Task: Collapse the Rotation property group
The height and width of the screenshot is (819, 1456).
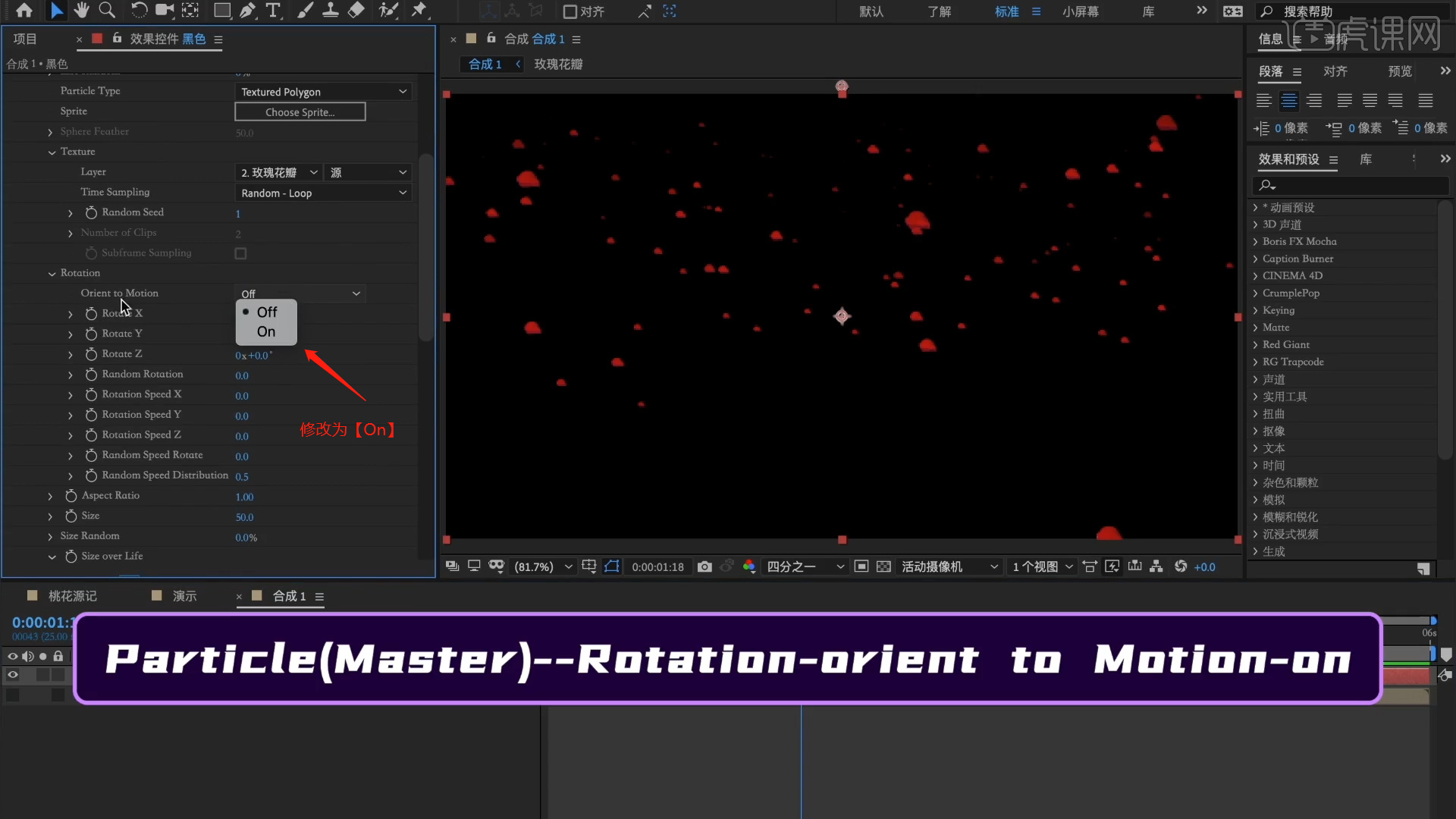Action: coord(52,273)
